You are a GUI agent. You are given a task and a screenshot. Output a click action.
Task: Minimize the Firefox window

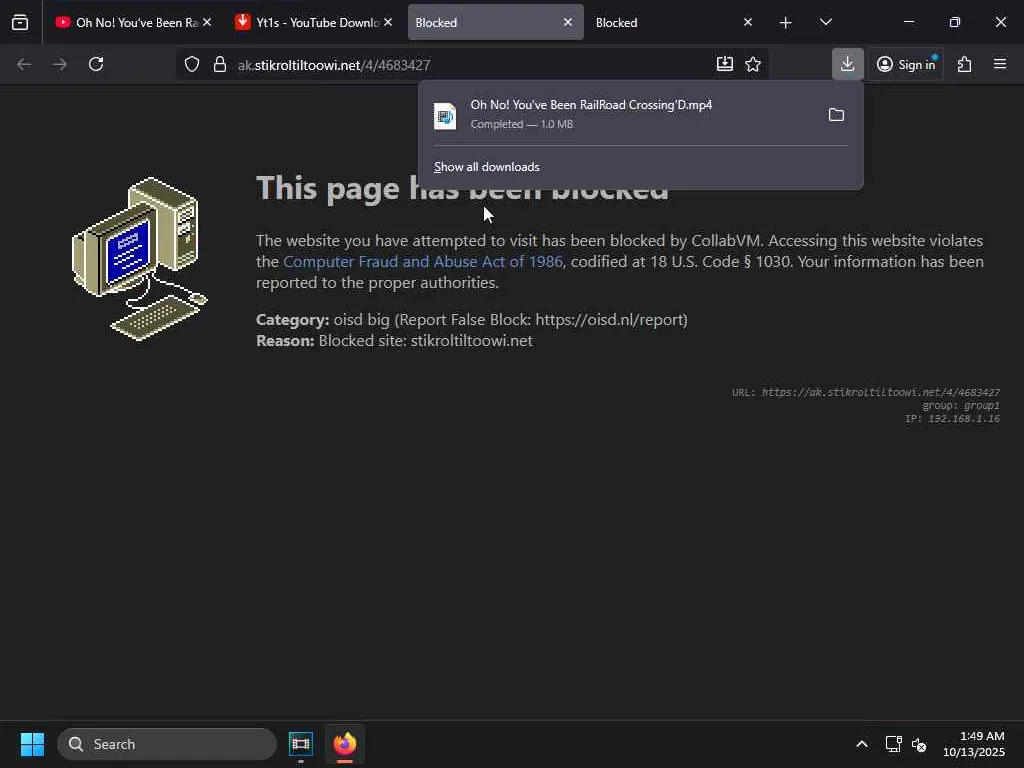(908, 22)
